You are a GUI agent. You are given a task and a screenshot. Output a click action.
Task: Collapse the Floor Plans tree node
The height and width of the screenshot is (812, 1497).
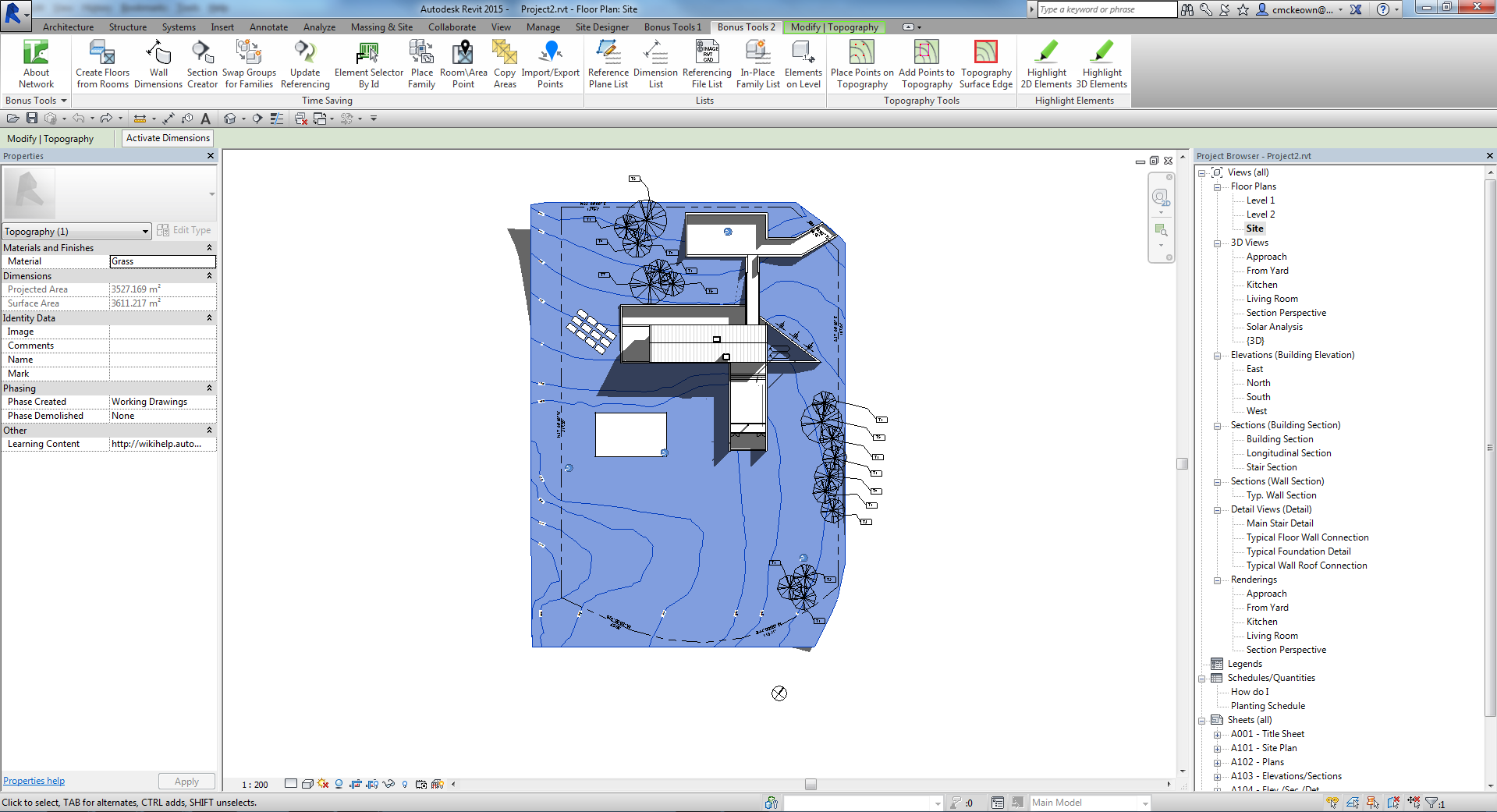(1218, 186)
